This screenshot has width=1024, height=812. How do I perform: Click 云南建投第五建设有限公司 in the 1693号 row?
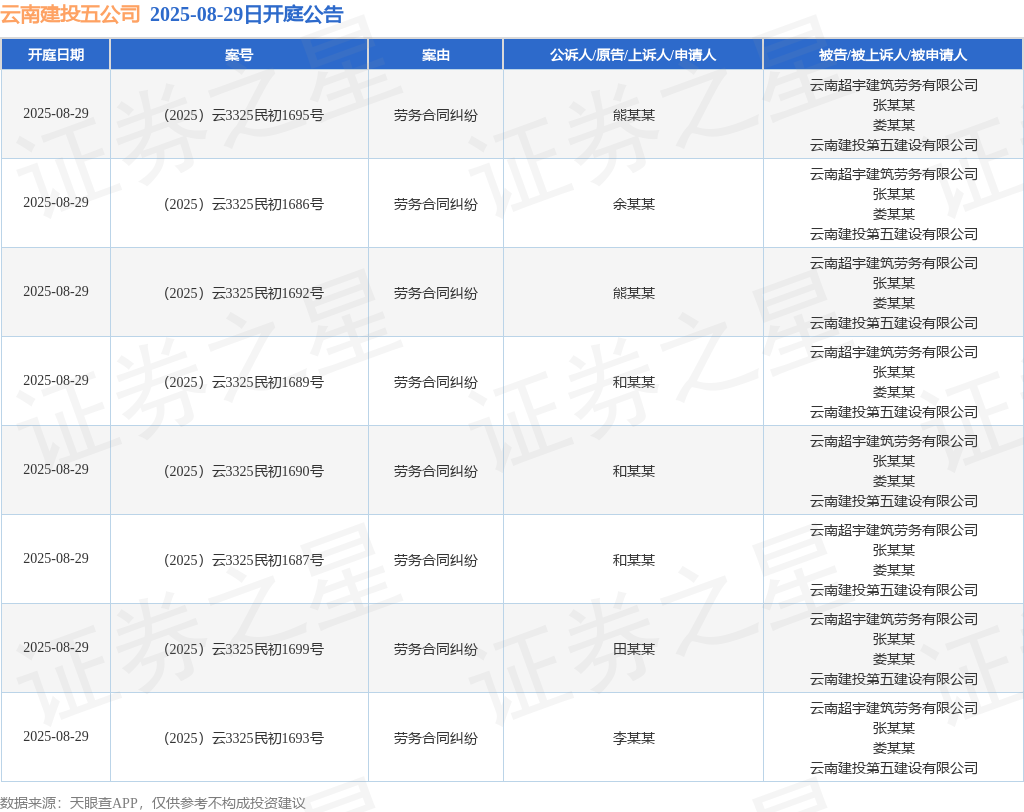pyautogui.click(x=893, y=768)
